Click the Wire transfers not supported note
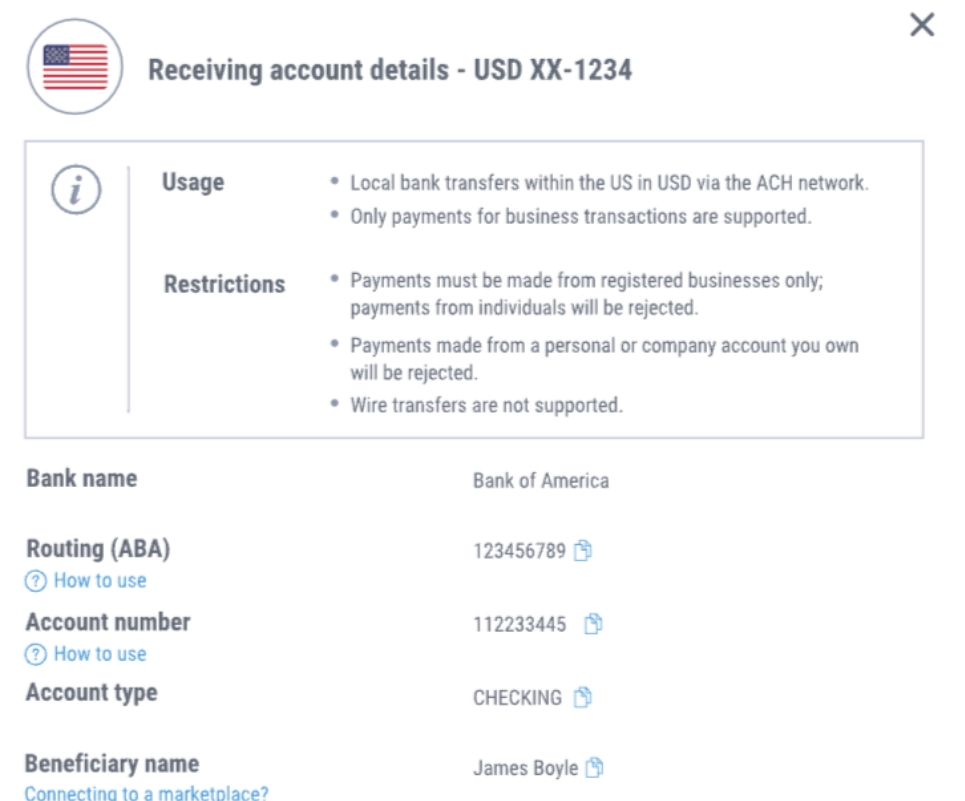This screenshot has height=801, width=965. click(x=486, y=405)
